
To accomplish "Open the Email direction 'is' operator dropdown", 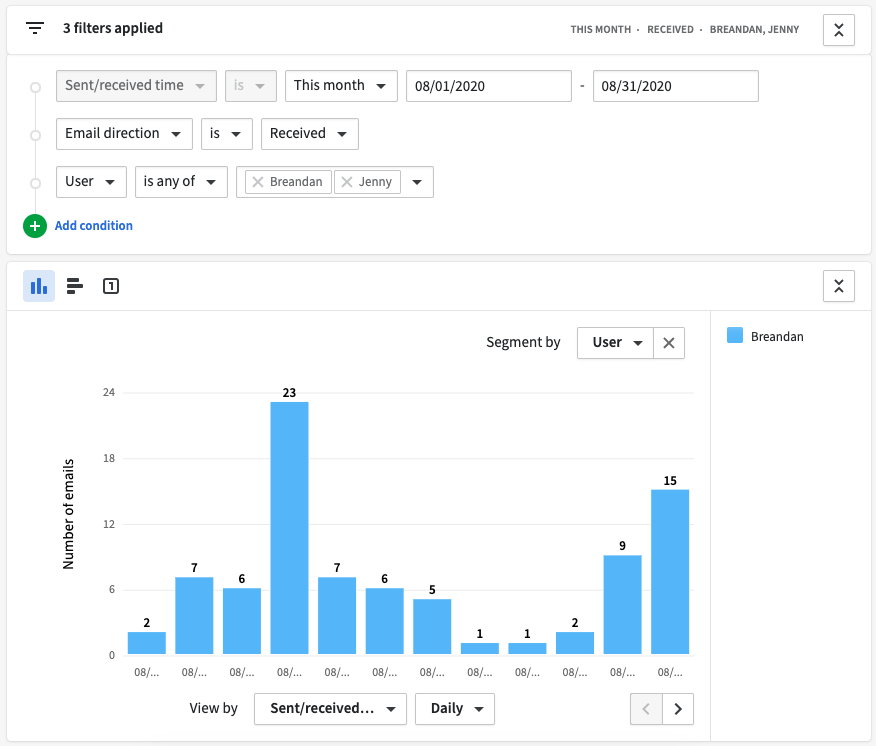I will (227, 134).
